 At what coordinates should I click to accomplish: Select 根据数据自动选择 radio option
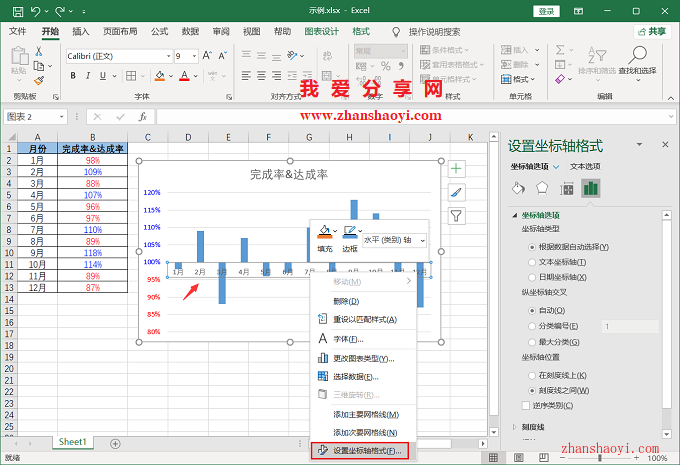[532, 247]
